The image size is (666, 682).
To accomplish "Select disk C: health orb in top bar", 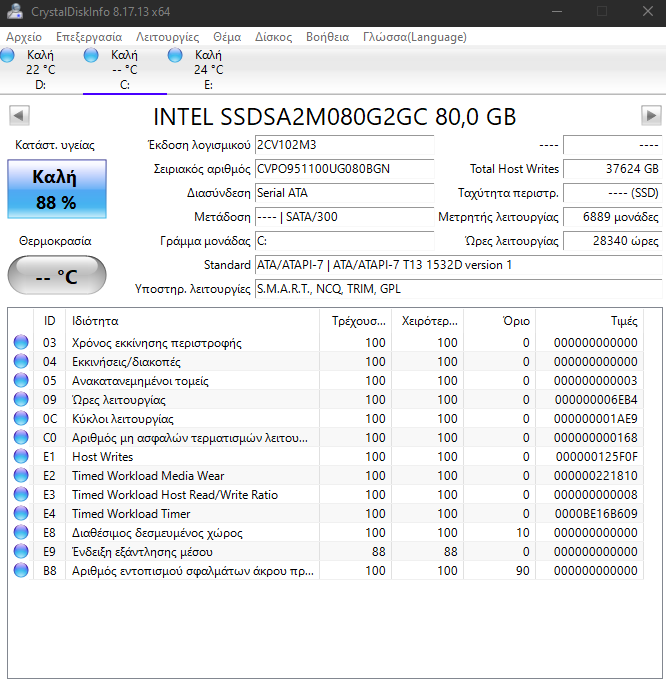I will tap(91, 55).
